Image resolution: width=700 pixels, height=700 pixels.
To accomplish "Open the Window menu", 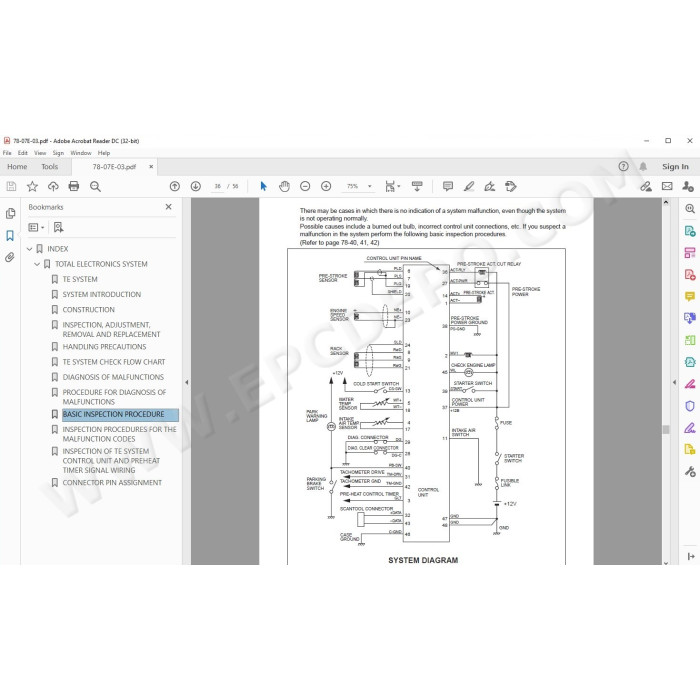I will point(81,153).
